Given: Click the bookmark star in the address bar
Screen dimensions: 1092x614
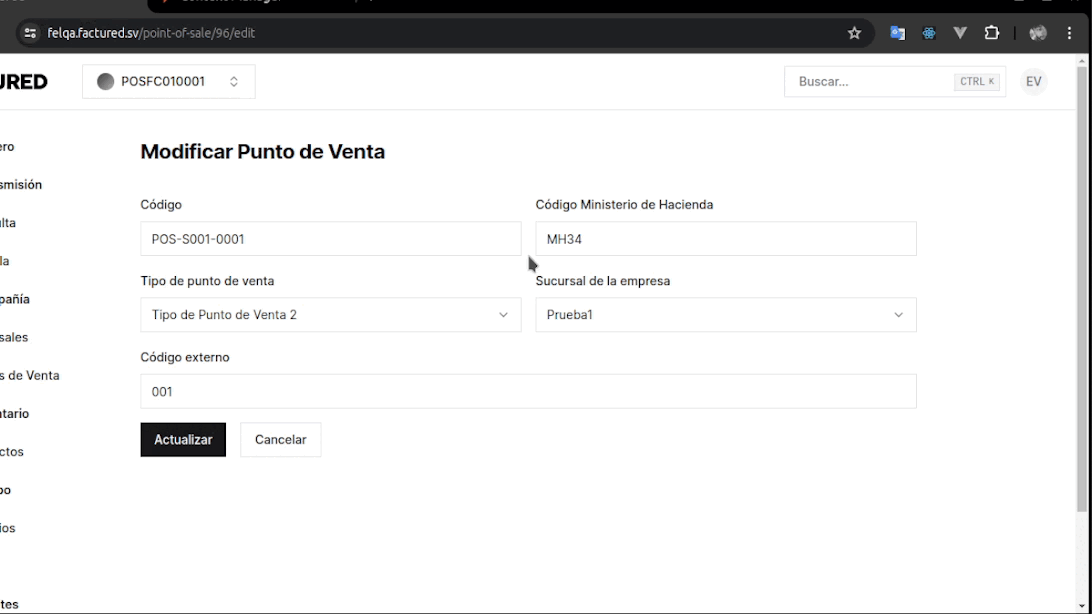Looking at the screenshot, I should pyautogui.click(x=854, y=32).
